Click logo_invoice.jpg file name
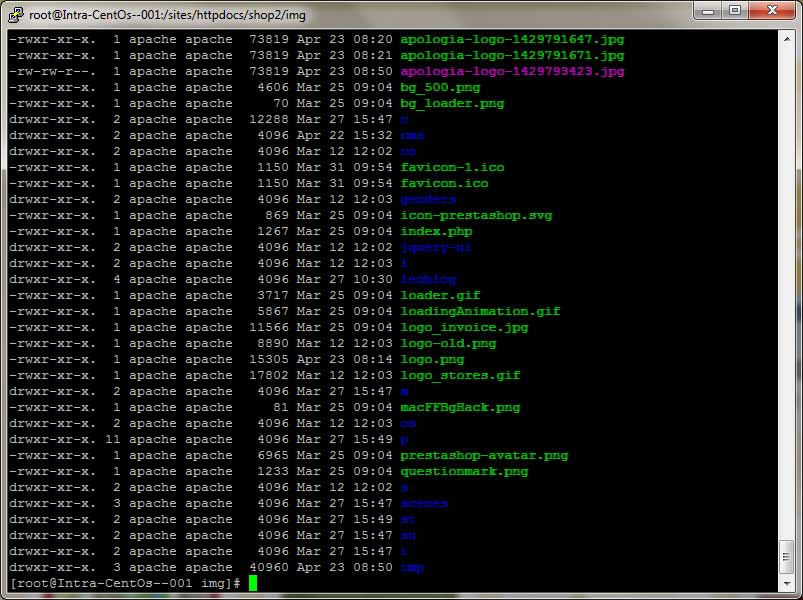803x600 pixels. click(464, 328)
